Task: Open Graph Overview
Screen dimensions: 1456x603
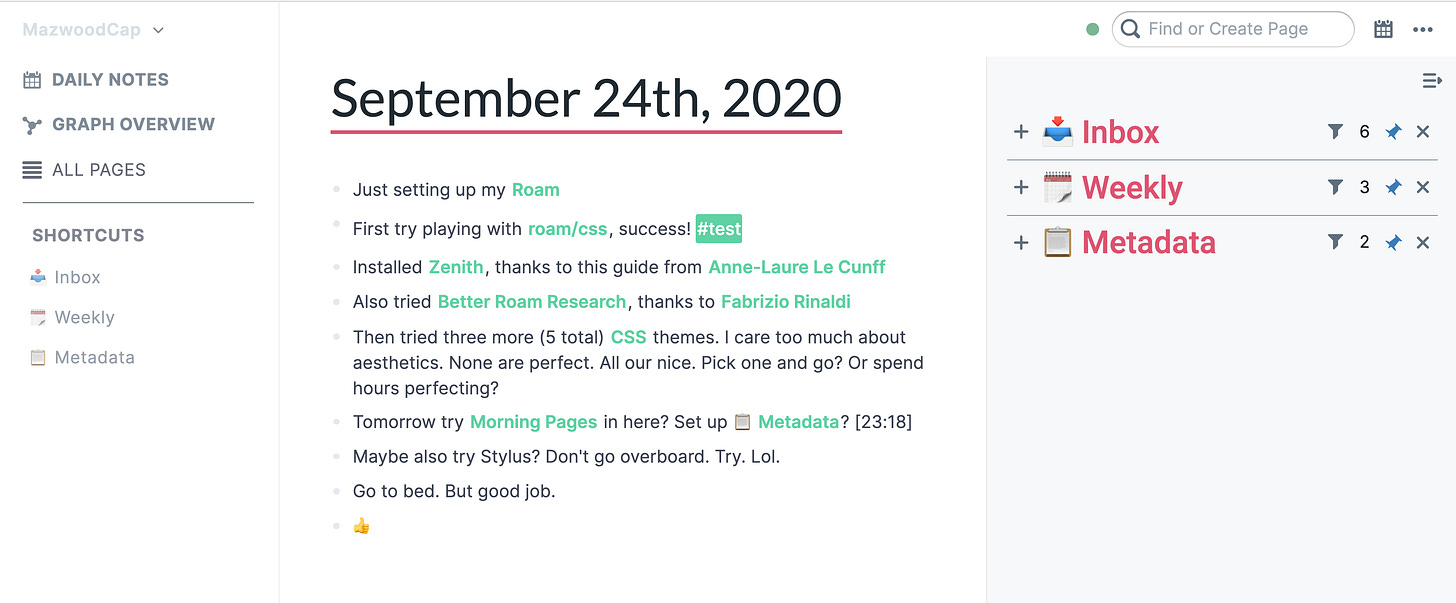Action: click(133, 124)
